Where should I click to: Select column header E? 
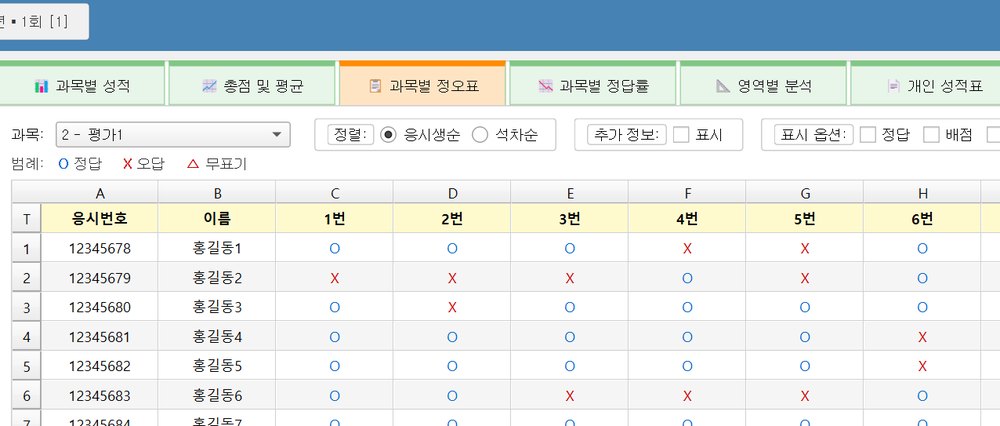click(x=570, y=193)
